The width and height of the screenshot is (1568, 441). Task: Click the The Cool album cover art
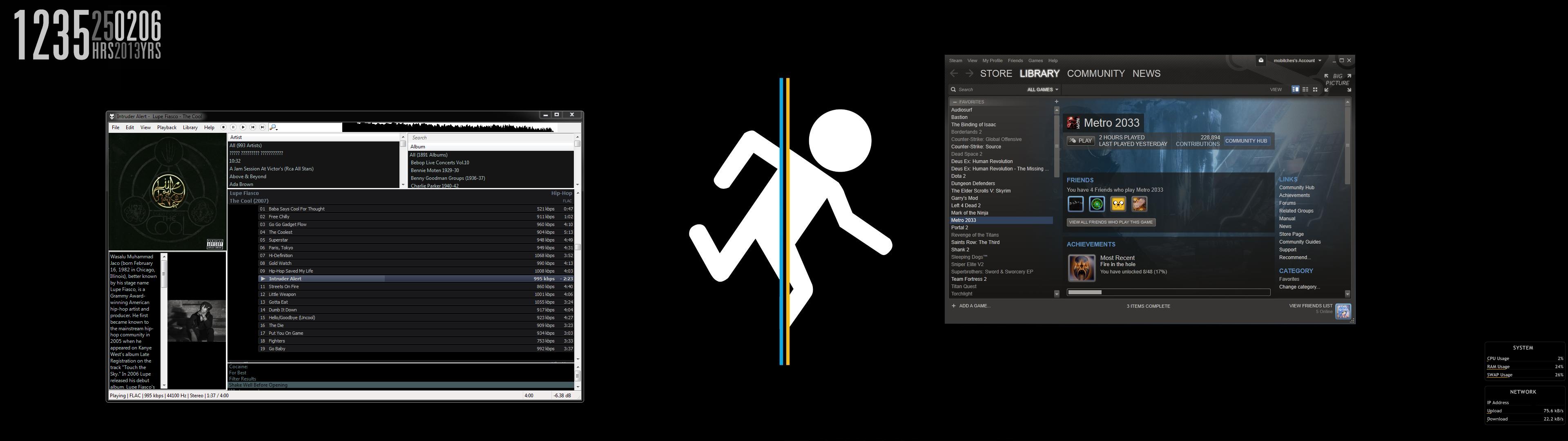pyautogui.click(x=167, y=192)
